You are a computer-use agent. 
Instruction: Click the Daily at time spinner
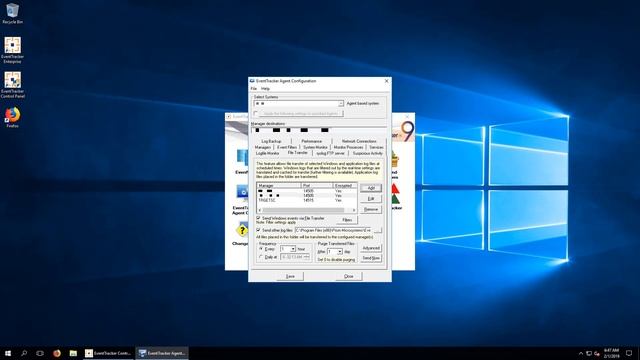[307, 257]
